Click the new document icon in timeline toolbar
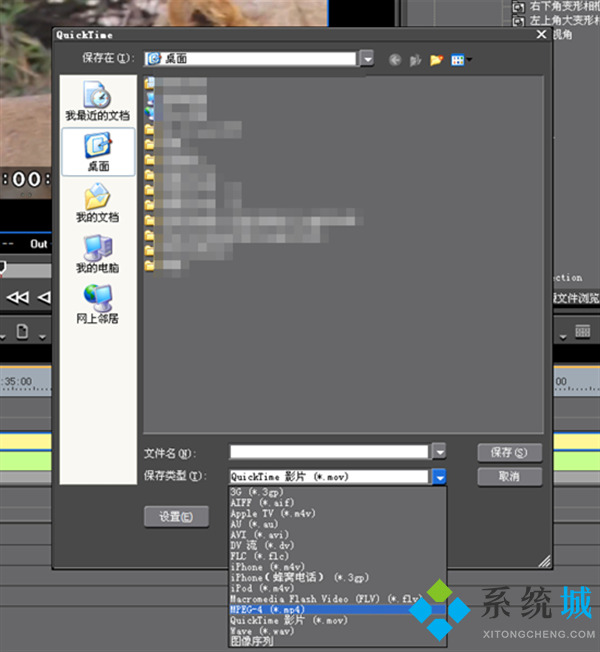Image resolution: width=600 pixels, height=652 pixels. 22,332
